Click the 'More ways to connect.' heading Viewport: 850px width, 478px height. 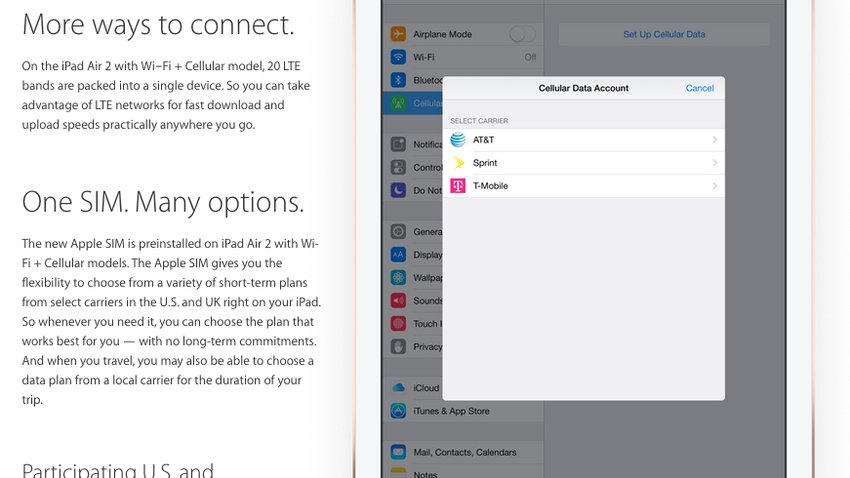[x=158, y=25]
